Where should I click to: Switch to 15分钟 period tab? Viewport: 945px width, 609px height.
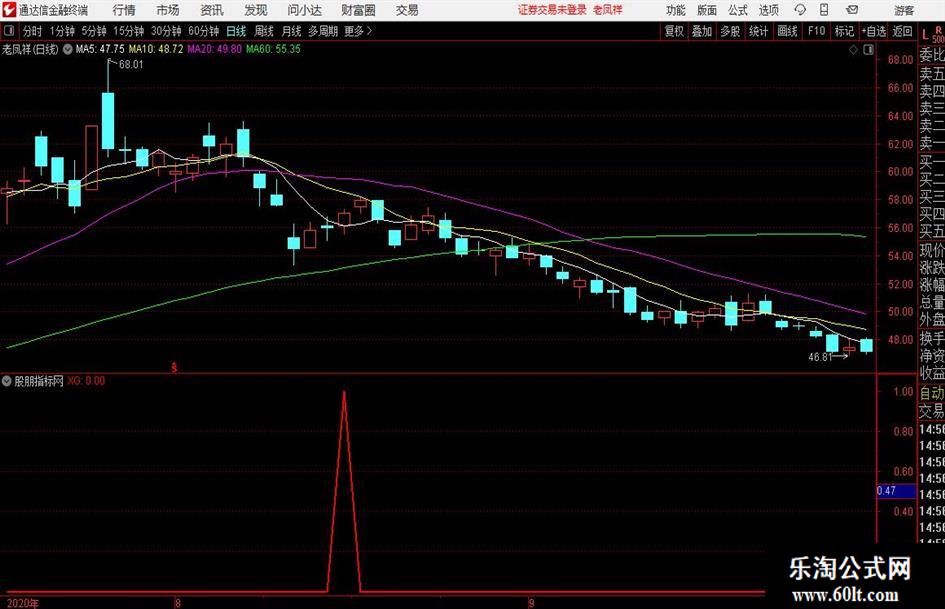coord(129,31)
